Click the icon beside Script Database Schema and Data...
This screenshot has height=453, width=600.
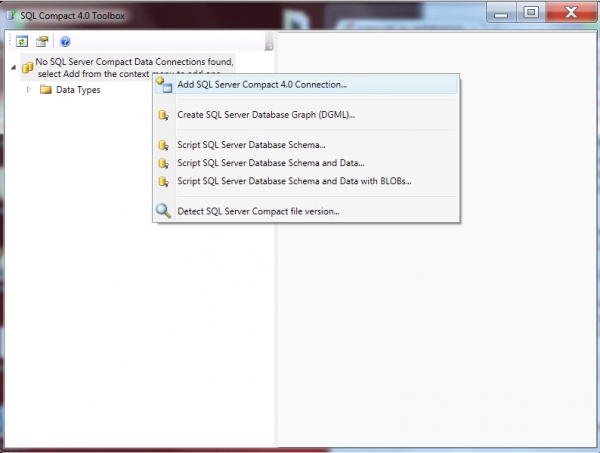pos(163,163)
